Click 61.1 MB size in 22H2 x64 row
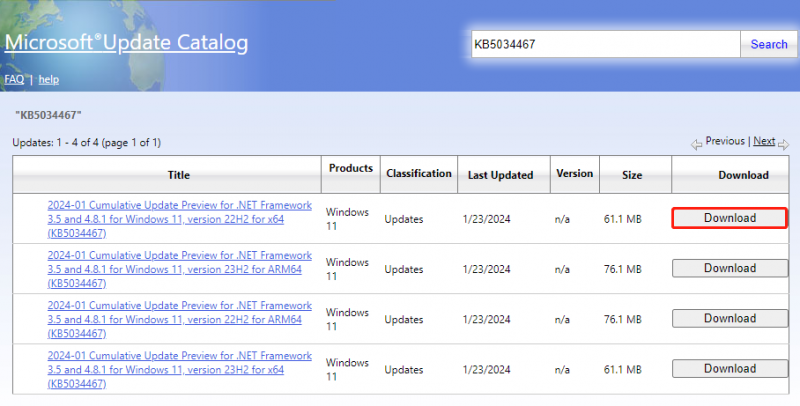The width and height of the screenshot is (800, 406). [x=622, y=219]
